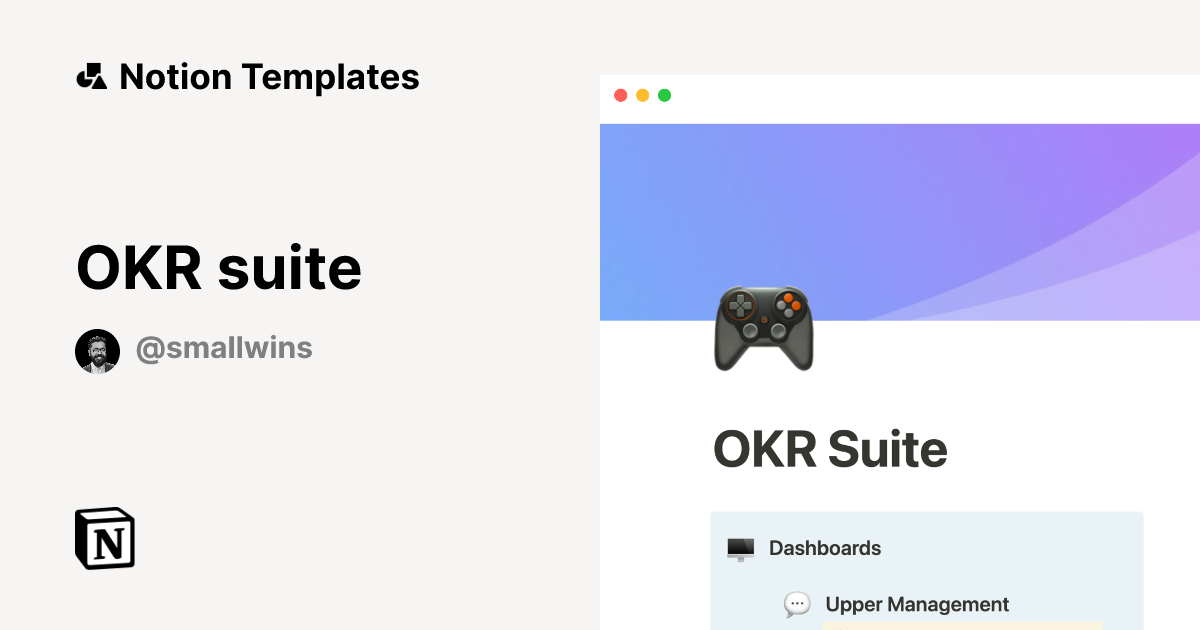Viewport: 1200px width, 630px height.
Task: Open the @smallwins creator profile link
Action: (x=224, y=348)
